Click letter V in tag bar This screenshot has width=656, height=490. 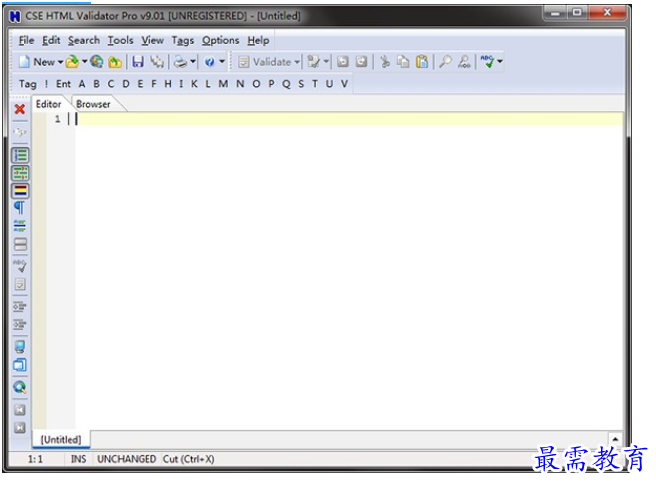point(344,84)
